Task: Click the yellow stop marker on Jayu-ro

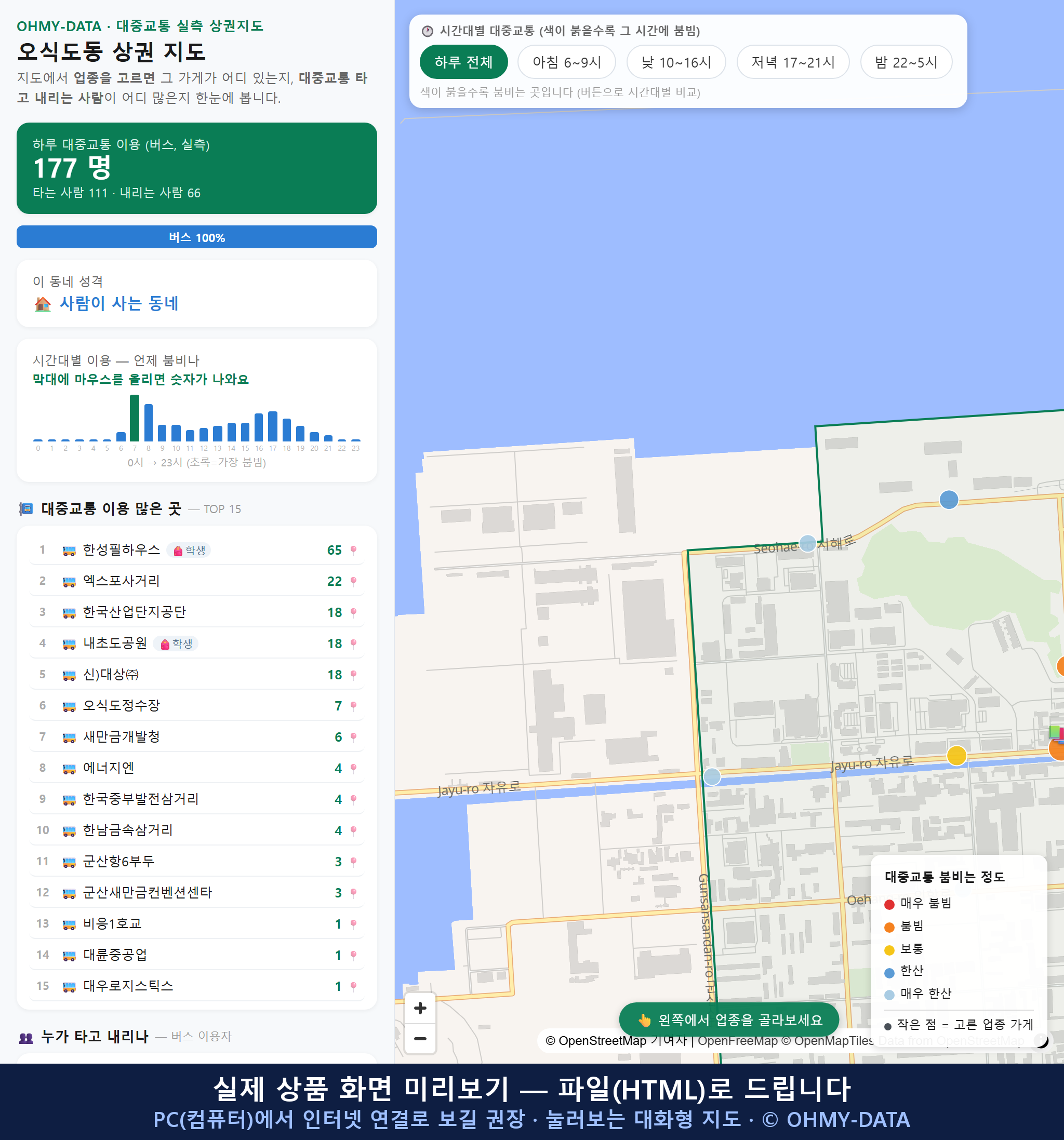Action: (956, 755)
